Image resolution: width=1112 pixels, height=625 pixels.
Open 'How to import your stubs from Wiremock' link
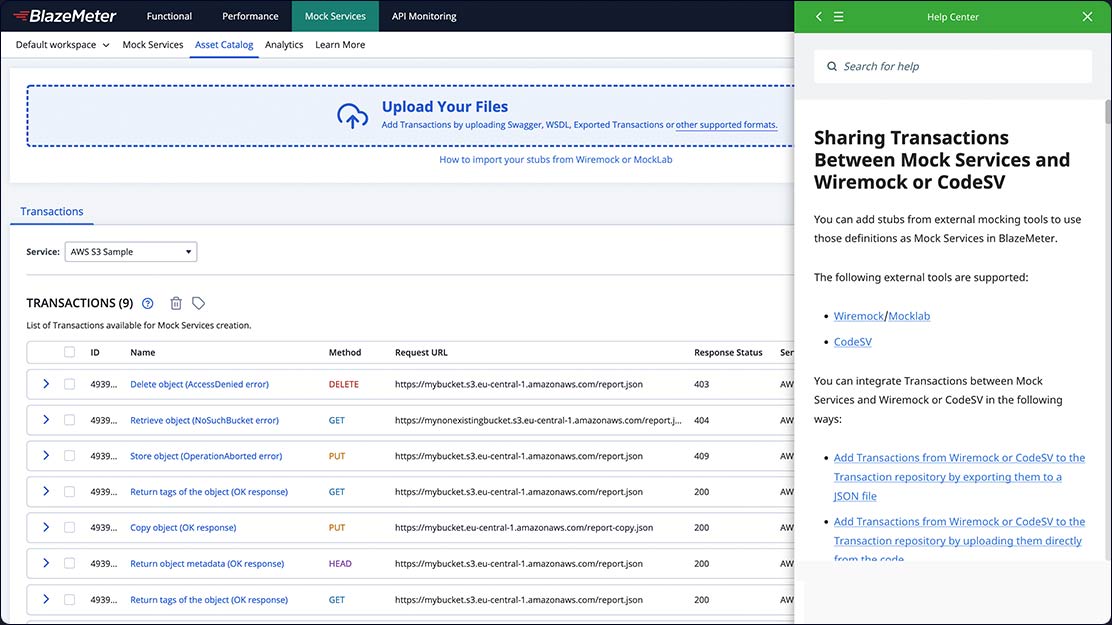pos(555,160)
